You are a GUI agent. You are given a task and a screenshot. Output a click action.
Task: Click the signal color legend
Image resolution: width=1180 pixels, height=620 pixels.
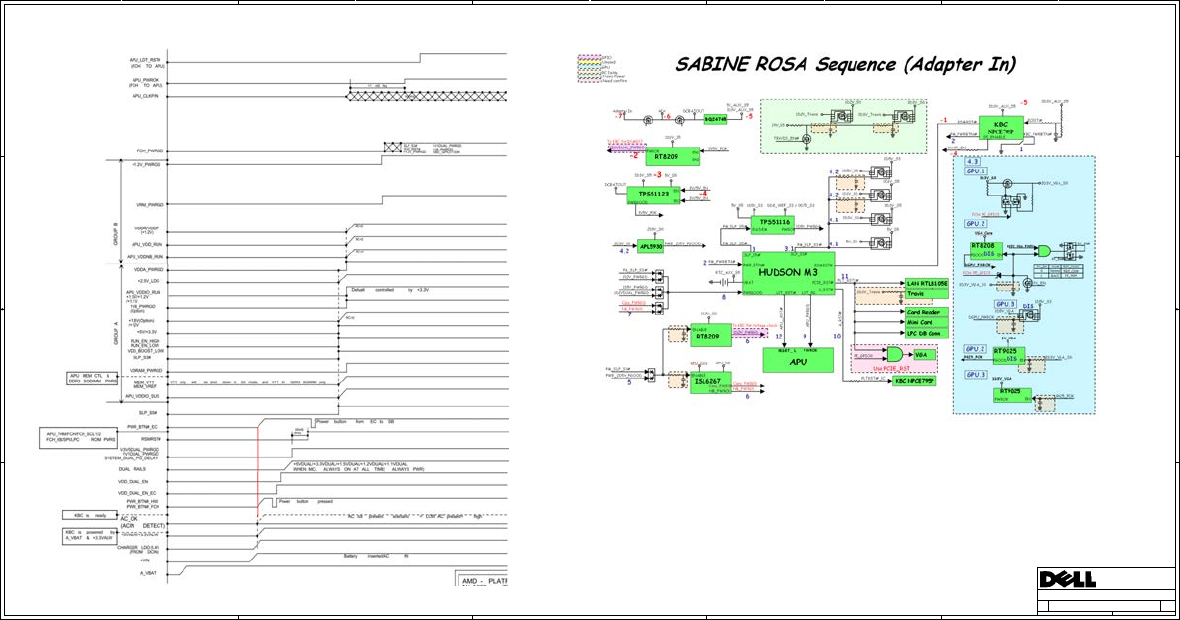pos(601,68)
